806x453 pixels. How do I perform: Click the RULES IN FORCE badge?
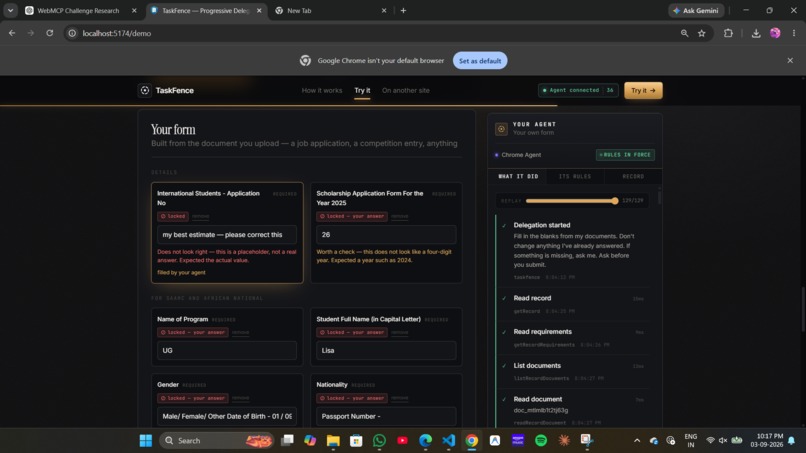click(625, 155)
